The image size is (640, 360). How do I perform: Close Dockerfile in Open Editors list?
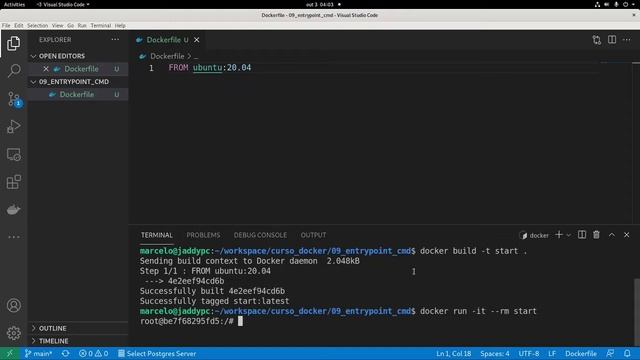pos(46,69)
